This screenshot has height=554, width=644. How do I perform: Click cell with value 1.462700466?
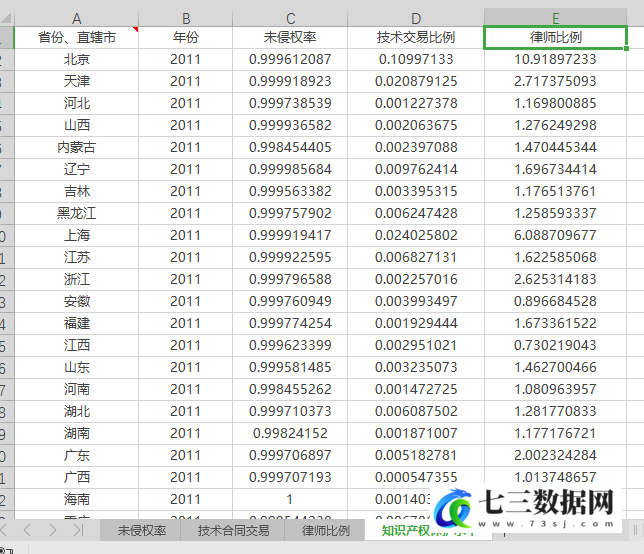pyautogui.click(x=555, y=367)
